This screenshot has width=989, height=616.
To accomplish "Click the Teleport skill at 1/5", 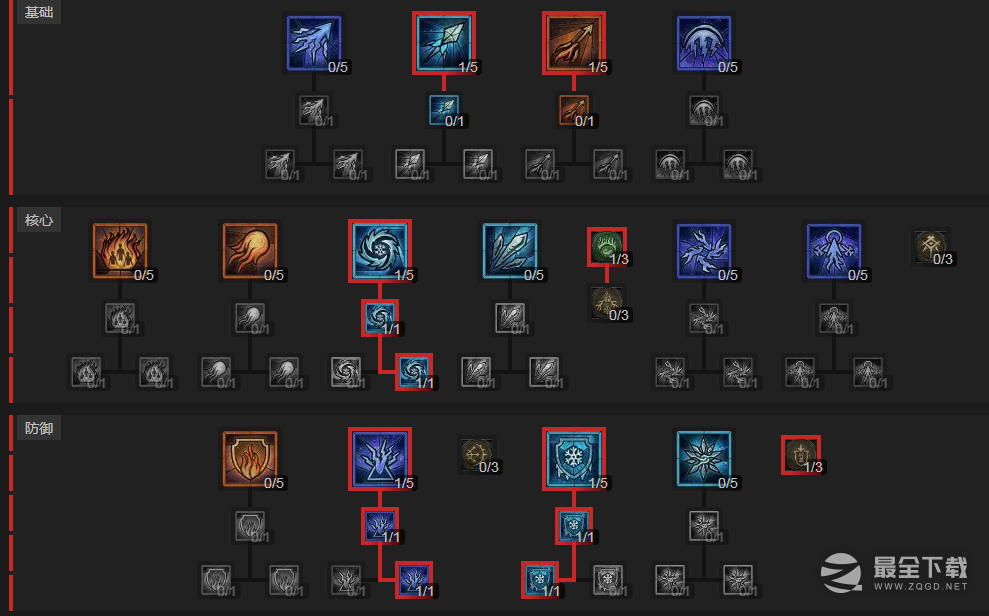I will [x=380, y=458].
